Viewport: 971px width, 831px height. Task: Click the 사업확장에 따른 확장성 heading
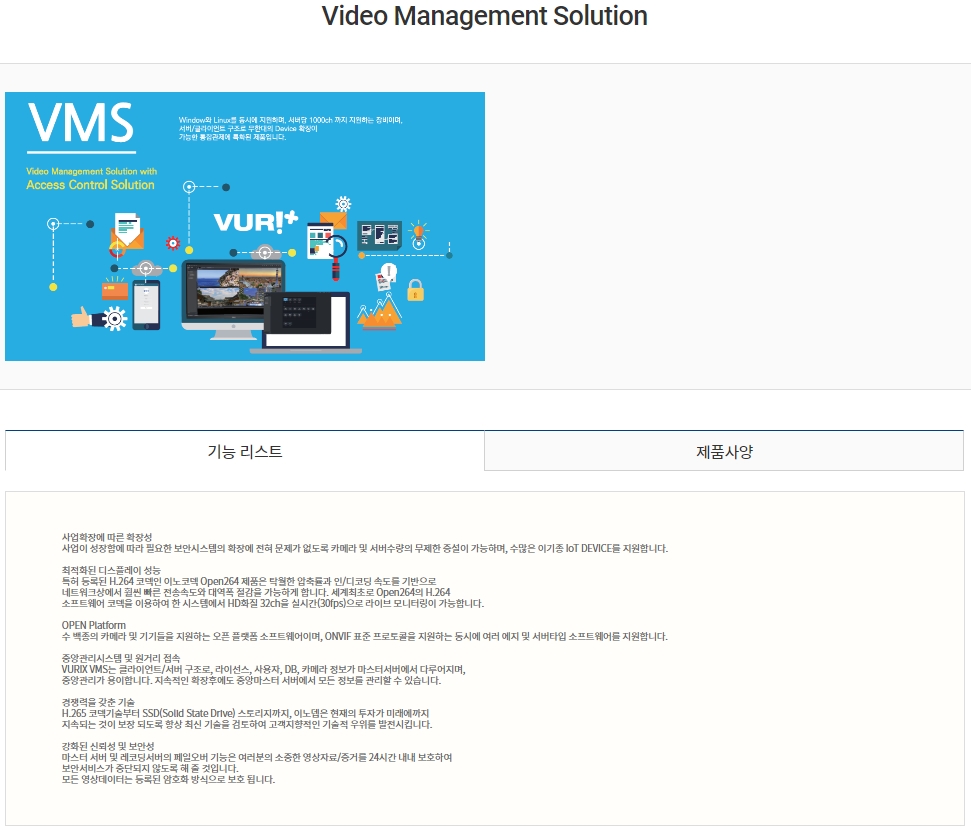(x=107, y=537)
